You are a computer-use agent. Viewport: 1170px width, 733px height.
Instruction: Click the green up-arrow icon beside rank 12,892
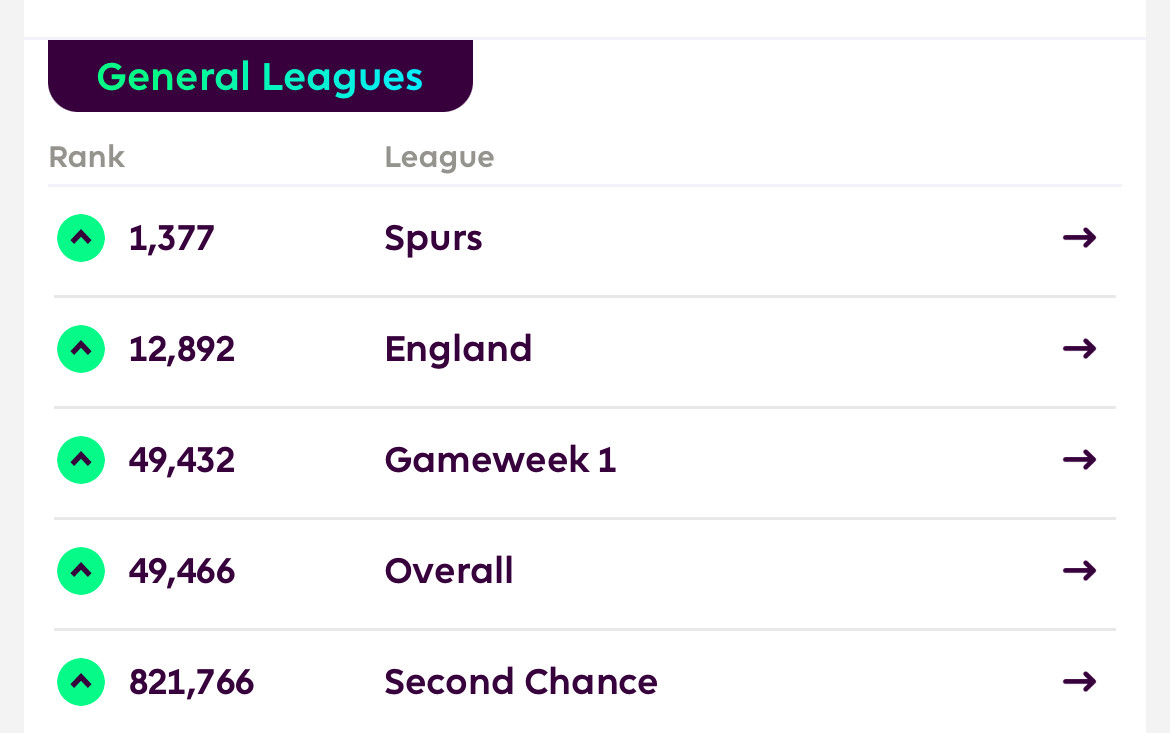(81, 349)
